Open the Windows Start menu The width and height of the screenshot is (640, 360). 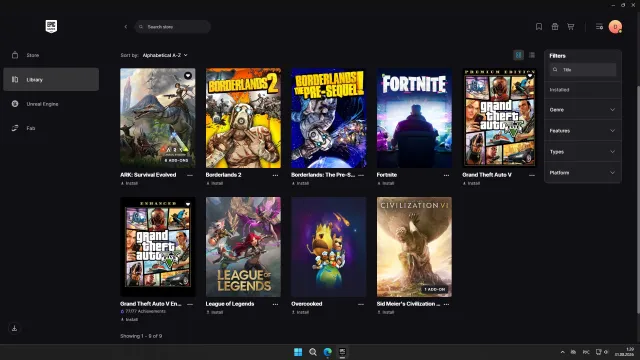[298, 352]
